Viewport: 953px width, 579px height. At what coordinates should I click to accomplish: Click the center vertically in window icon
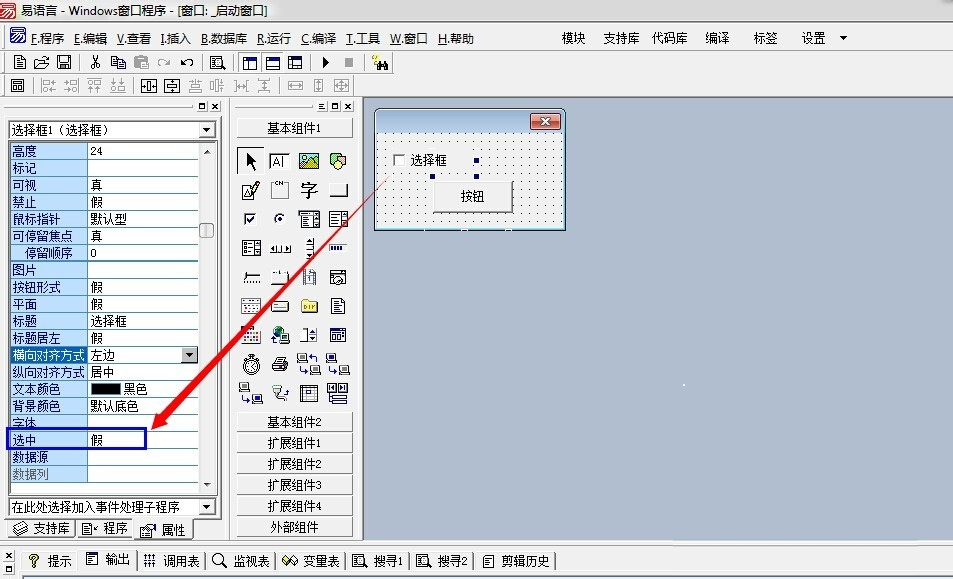172,86
